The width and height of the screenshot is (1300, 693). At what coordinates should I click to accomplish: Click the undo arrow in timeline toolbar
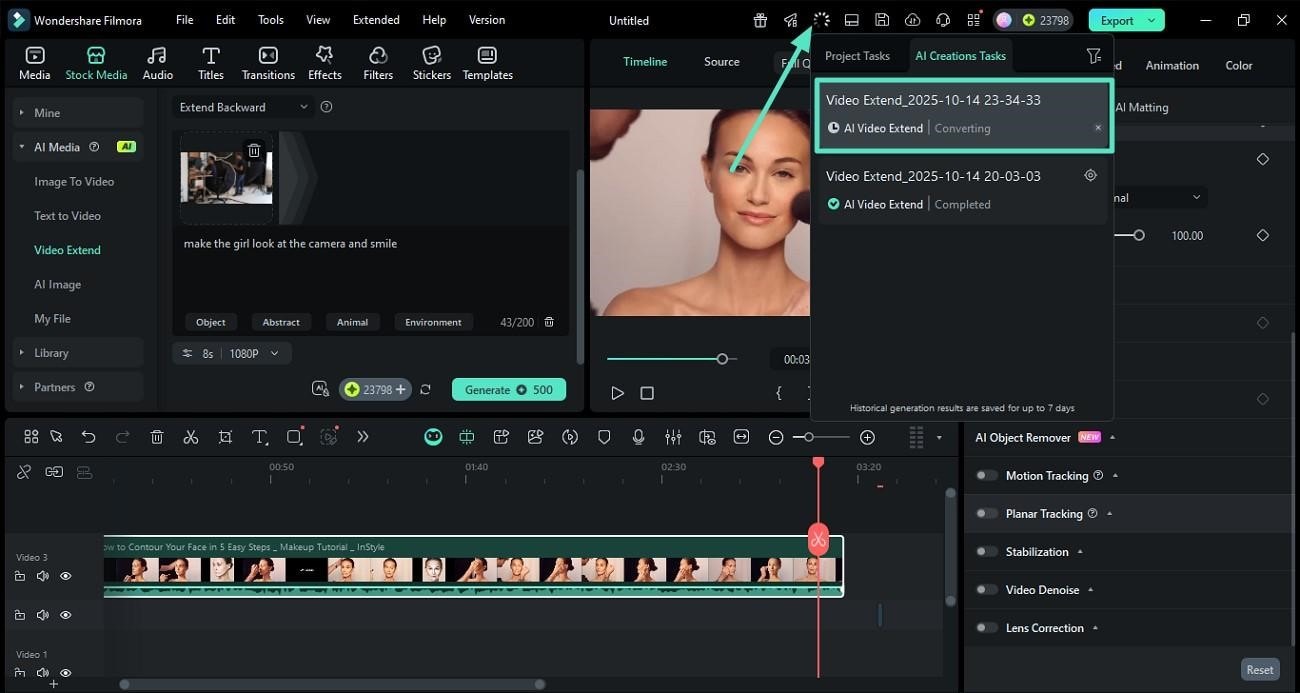89,437
